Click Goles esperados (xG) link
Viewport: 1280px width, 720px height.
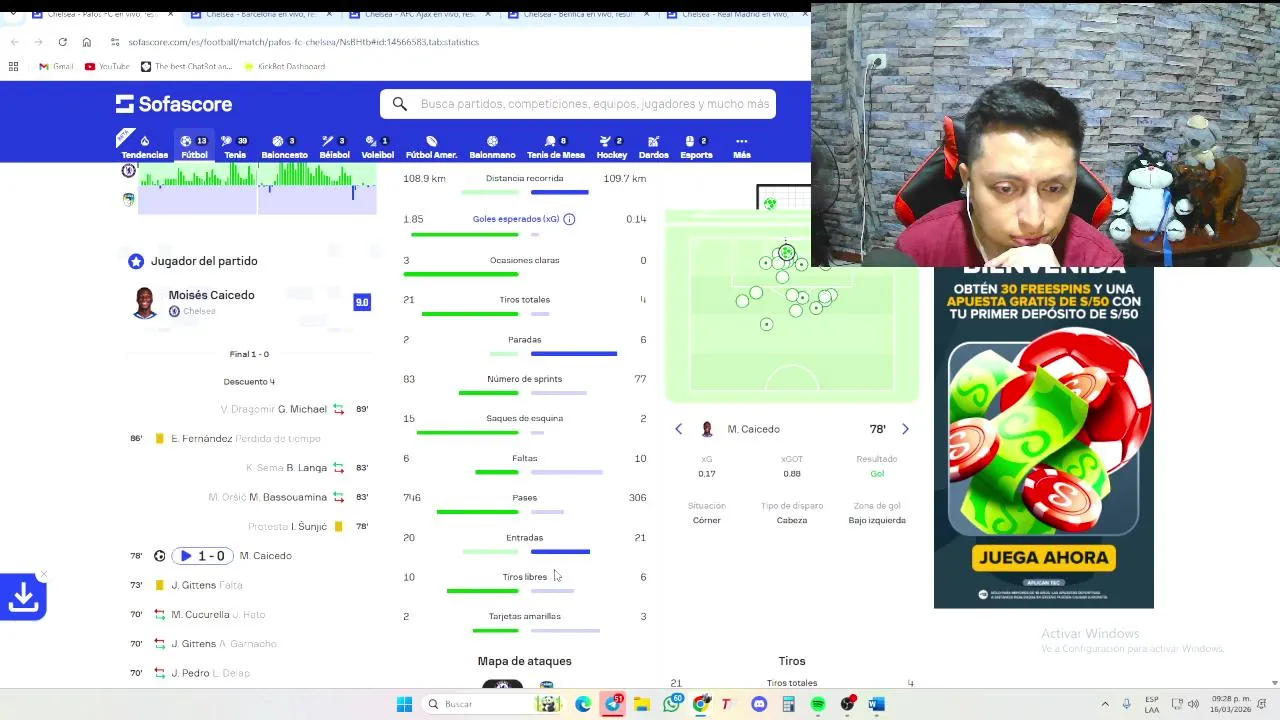[x=516, y=219]
